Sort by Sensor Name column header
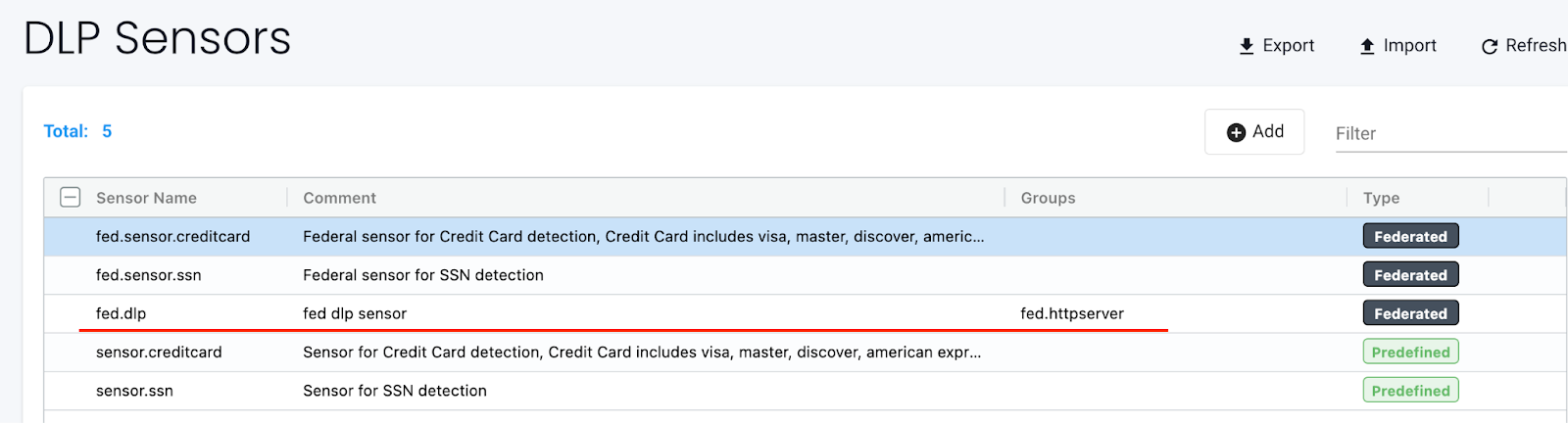Viewport: 1568px width, 423px height. 146,198
